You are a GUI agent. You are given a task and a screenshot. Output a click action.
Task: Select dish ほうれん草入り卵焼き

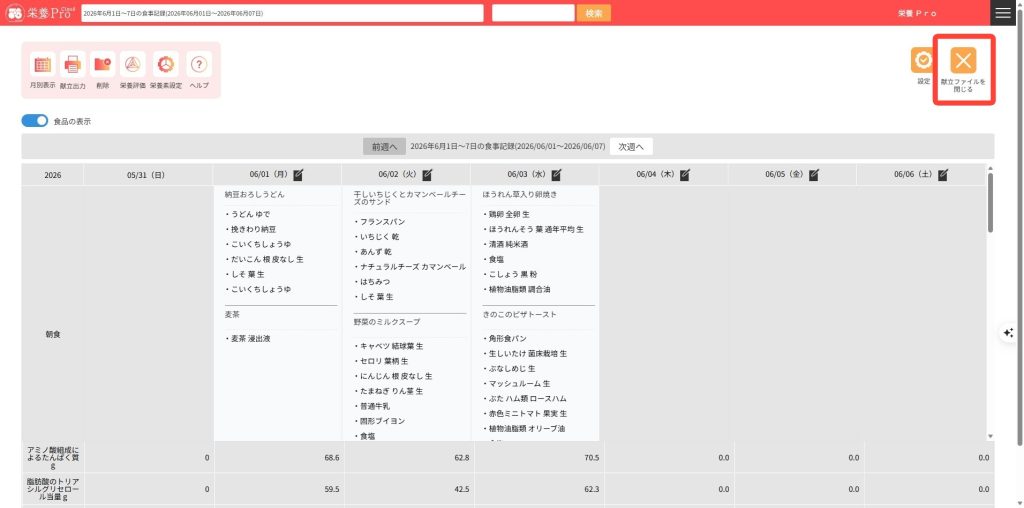coord(520,195)
